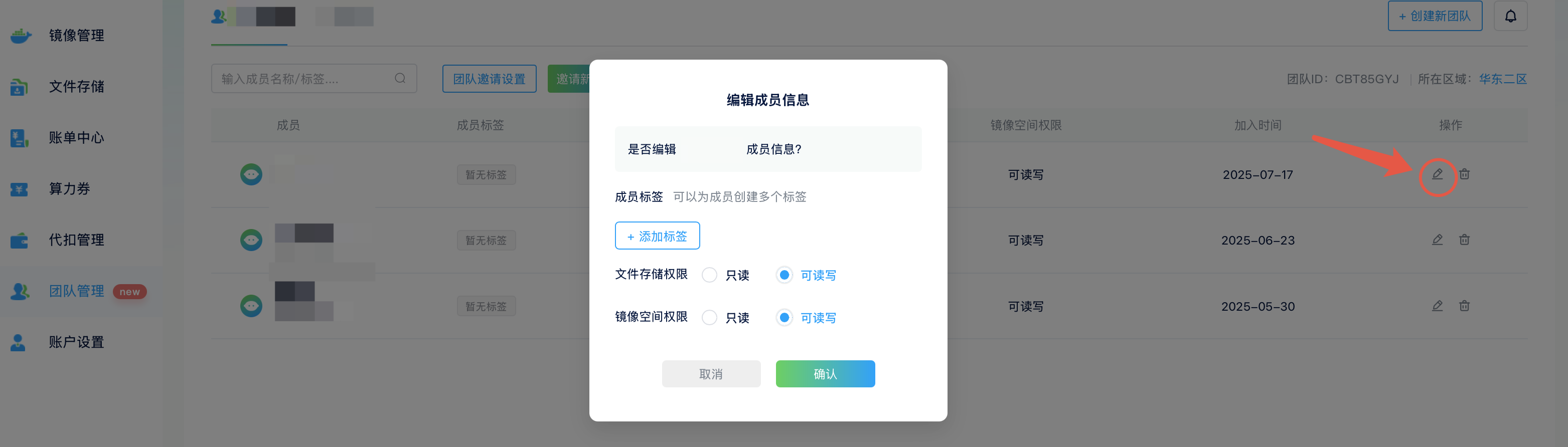
Task: Delete member joined 2025-06-23
Action: tap(1464, 240)
